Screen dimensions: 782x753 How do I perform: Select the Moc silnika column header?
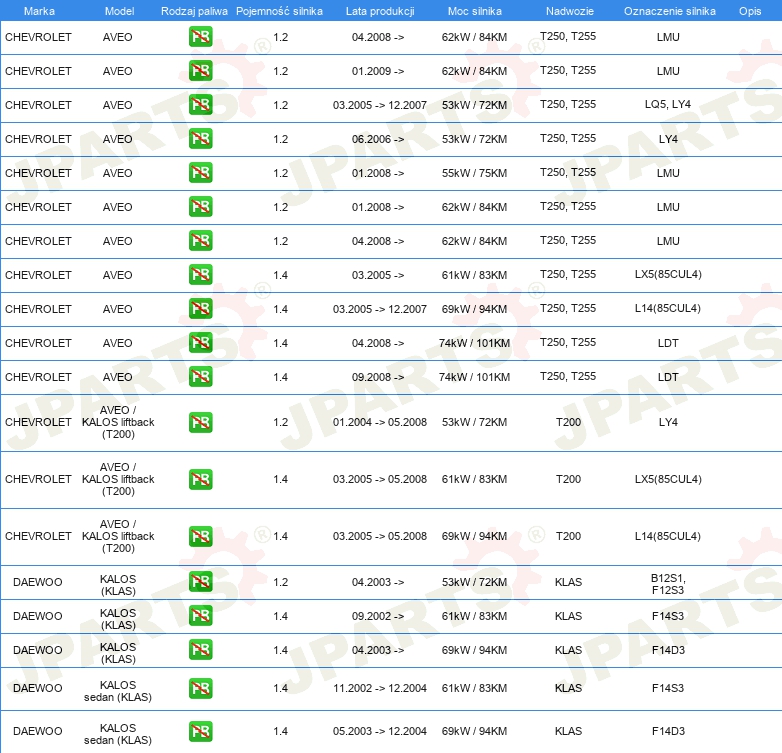click(x=474, y=10)
